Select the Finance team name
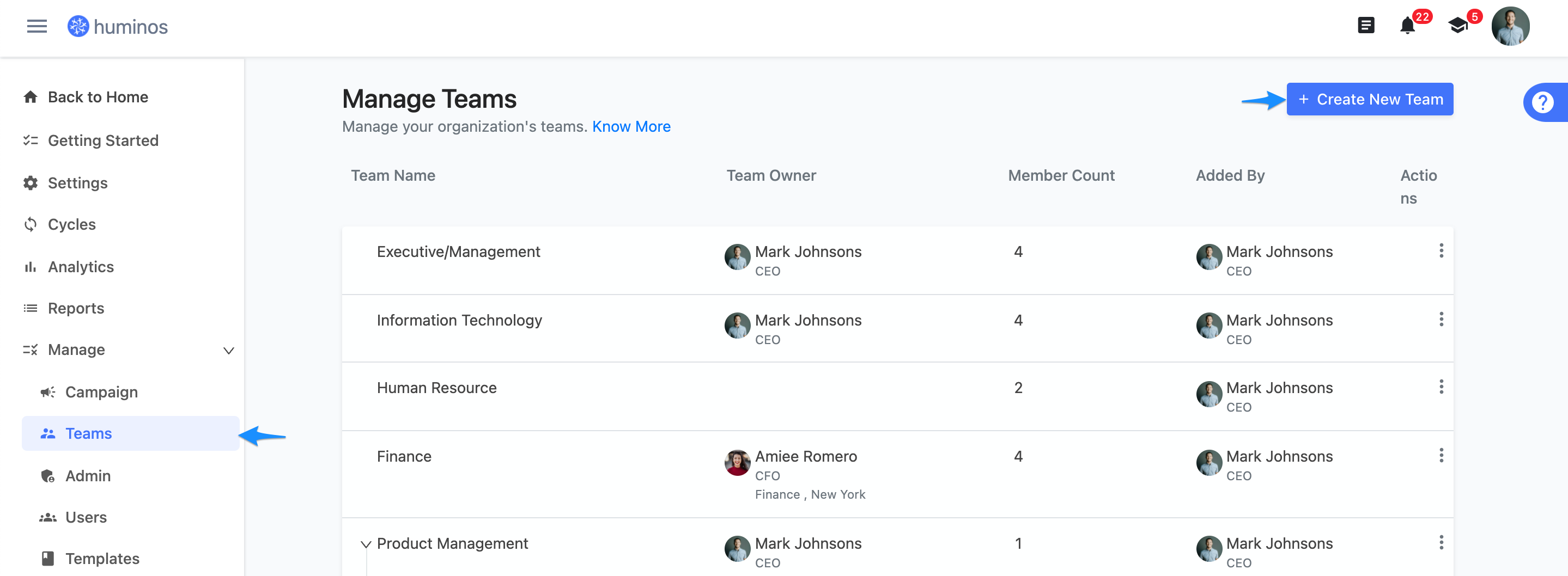The image size is (1568, 576). click(x=404, y=457)
